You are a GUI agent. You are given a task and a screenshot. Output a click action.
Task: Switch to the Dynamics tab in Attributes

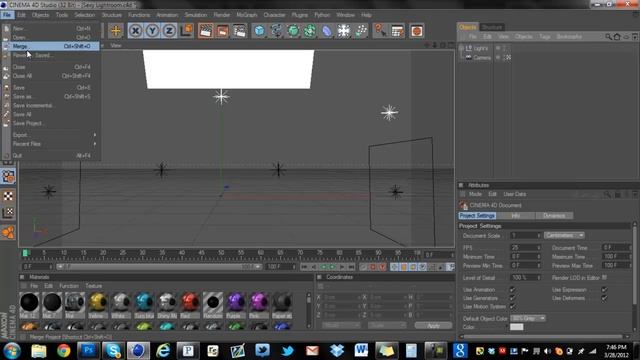(x=554, y=216)
